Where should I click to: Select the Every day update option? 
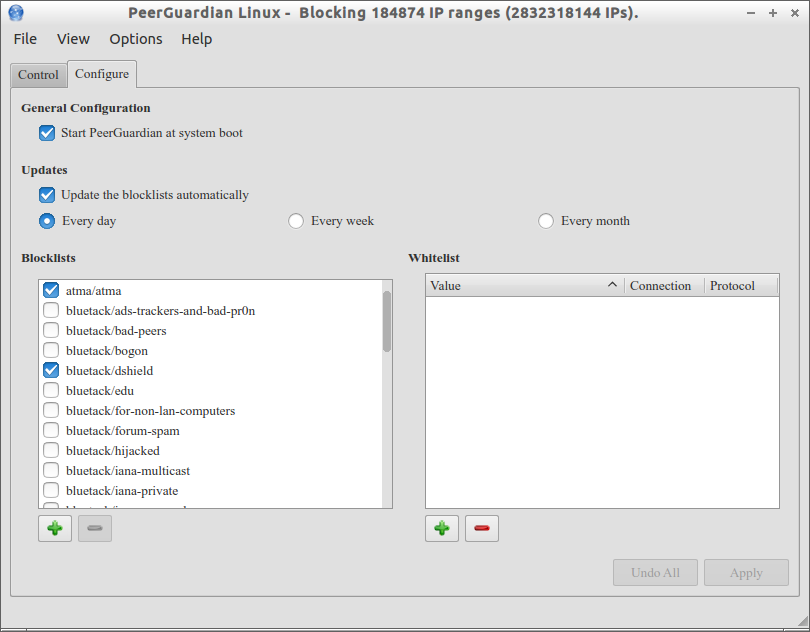(47, 221)
